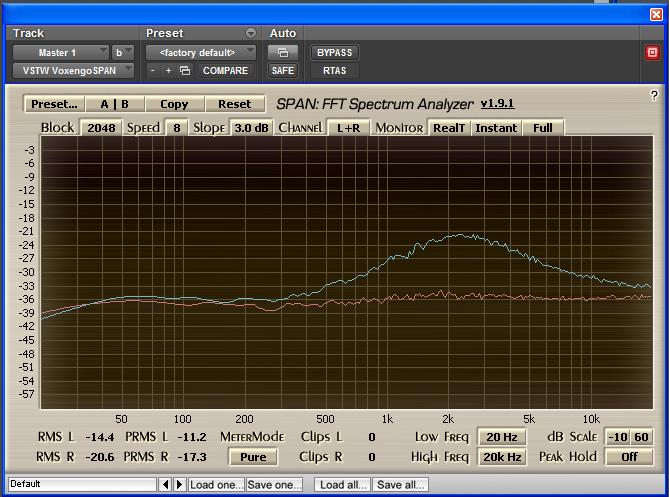Image resolution: width=669 pixels, height=497 pixels.
Task: Click the PRMS R -17.3 readout
Action: (x=192, y=457)
